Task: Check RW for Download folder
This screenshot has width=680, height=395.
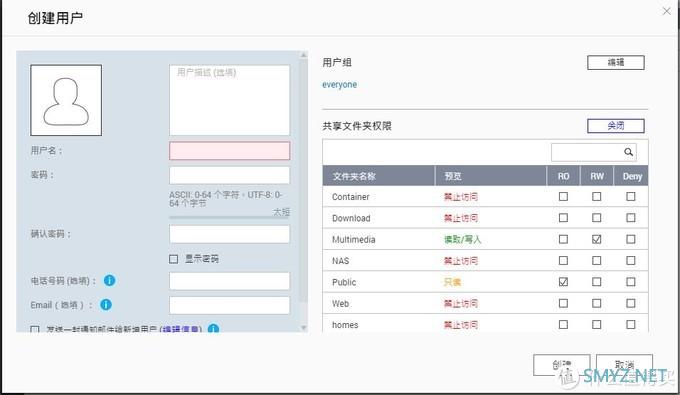Action: click(597, 218)
